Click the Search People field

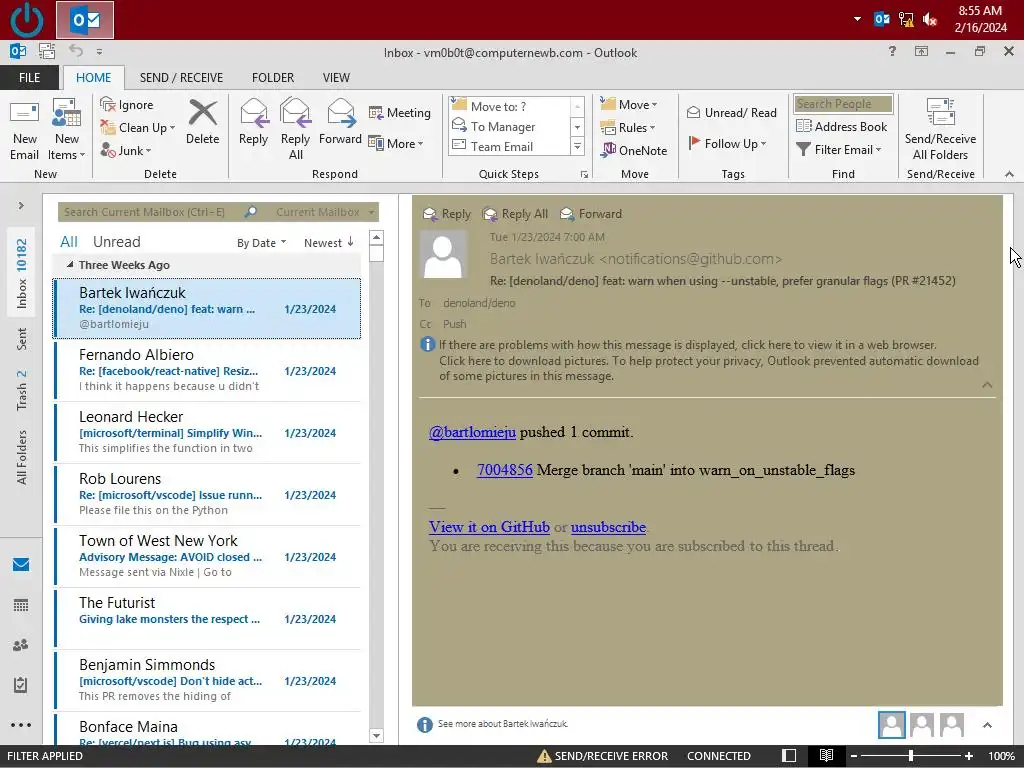click(x=843, y=104)
